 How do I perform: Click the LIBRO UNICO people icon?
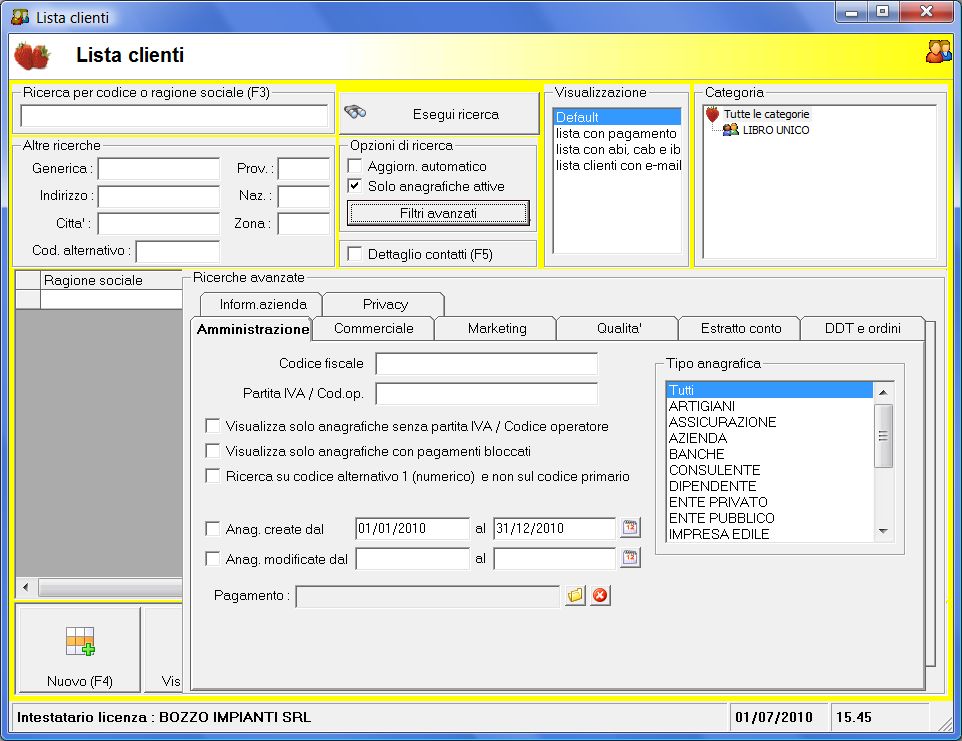tap(731, 130)
